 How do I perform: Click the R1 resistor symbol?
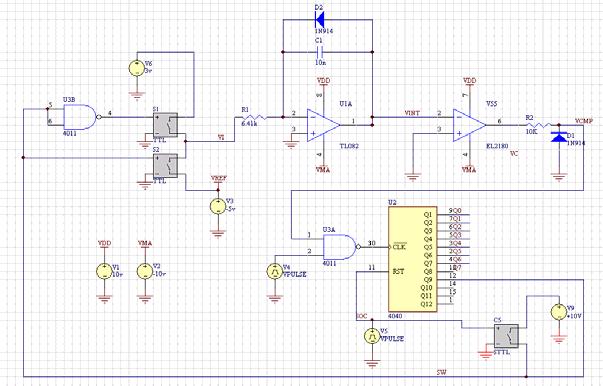tap(254, 117)
